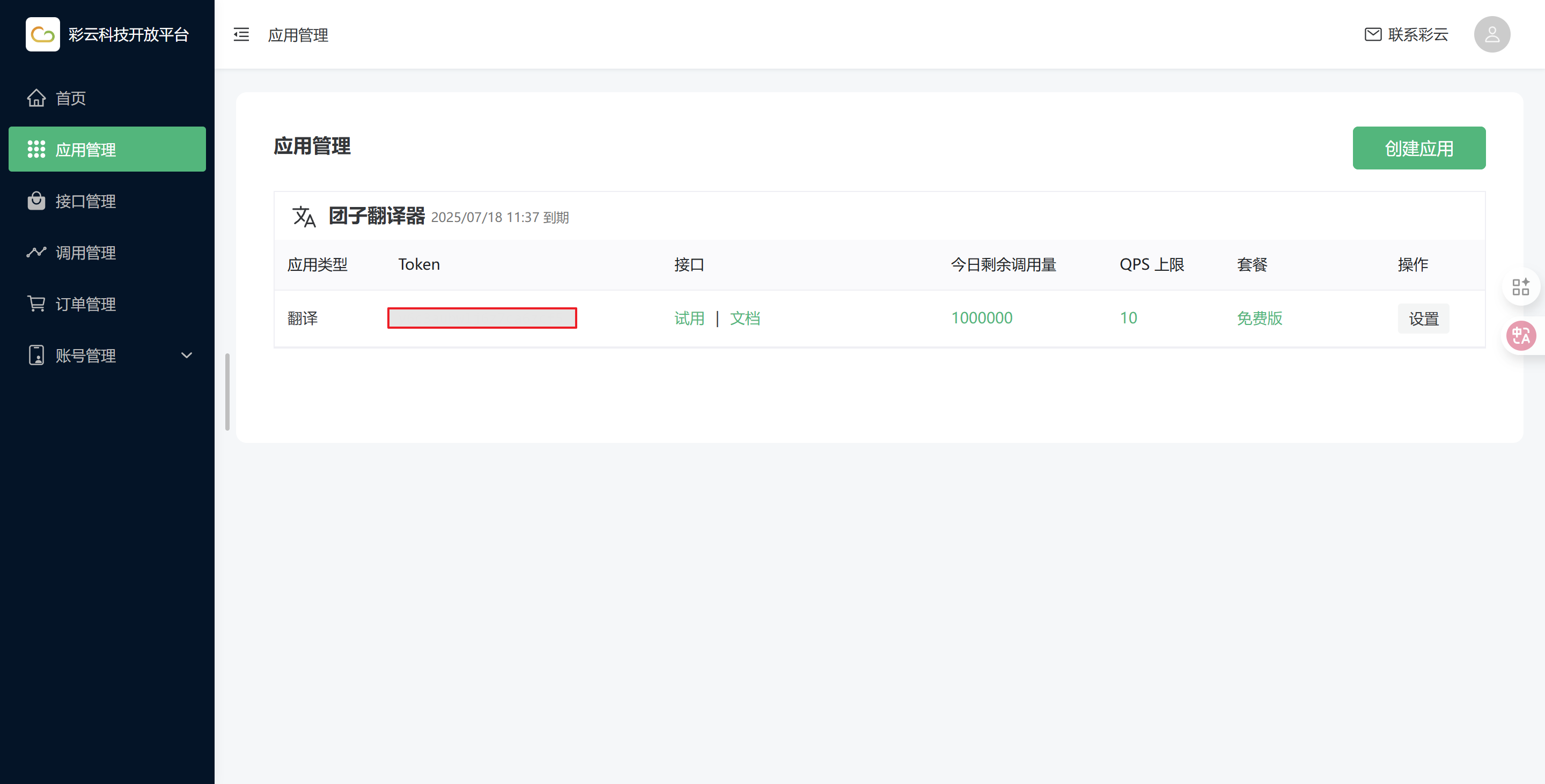This screenshot has height=784, width=1545.
Task: Click the 免费版 plan link
Action: pos(1259,319)
